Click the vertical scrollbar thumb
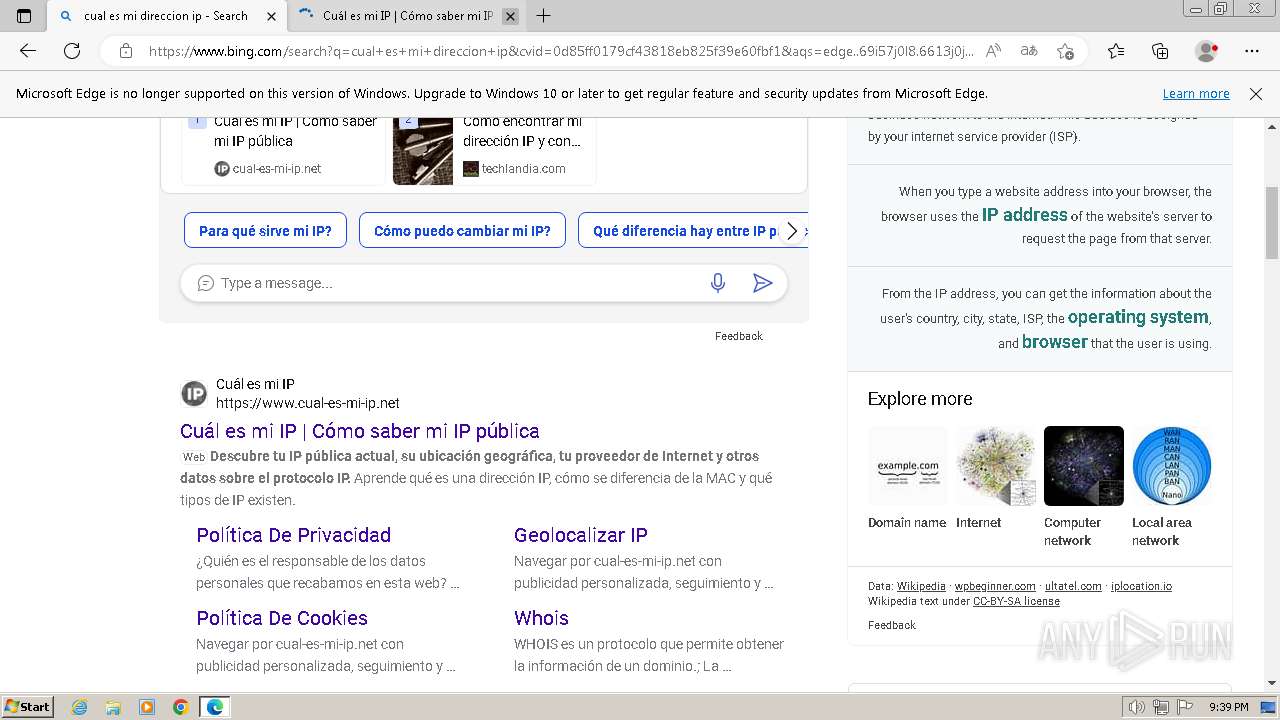 pos(1272,222)
